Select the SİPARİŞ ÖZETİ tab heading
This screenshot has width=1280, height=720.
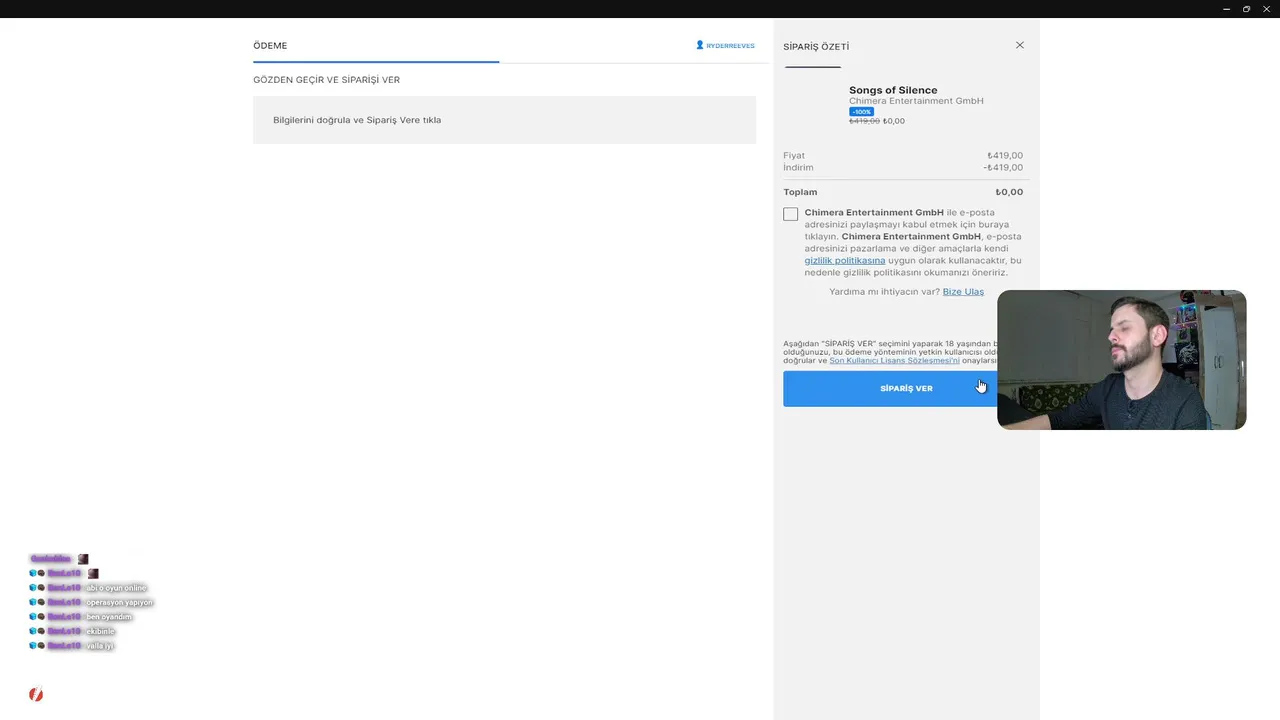click(816, 47)
